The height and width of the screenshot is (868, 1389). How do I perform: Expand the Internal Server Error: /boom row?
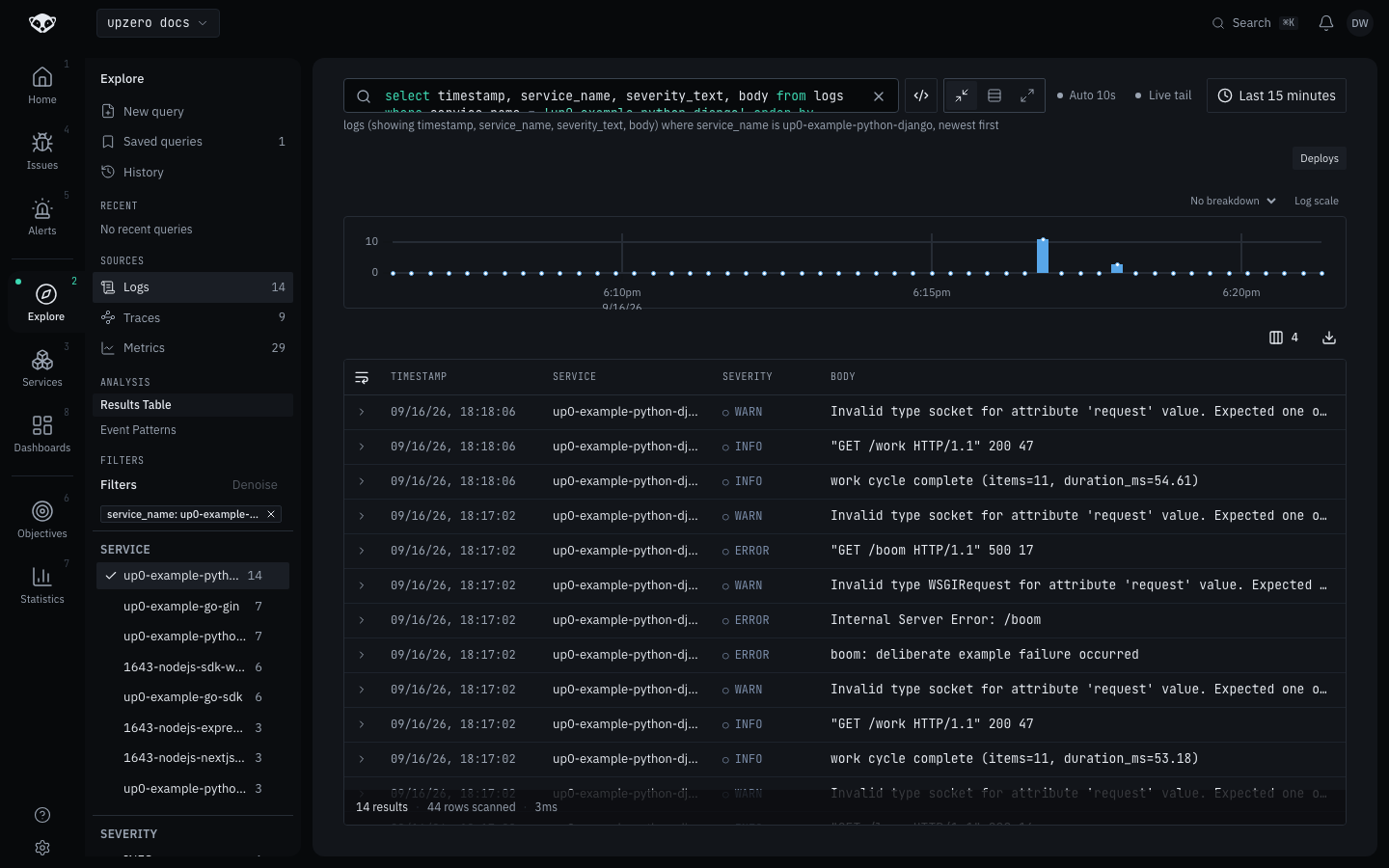362,620
